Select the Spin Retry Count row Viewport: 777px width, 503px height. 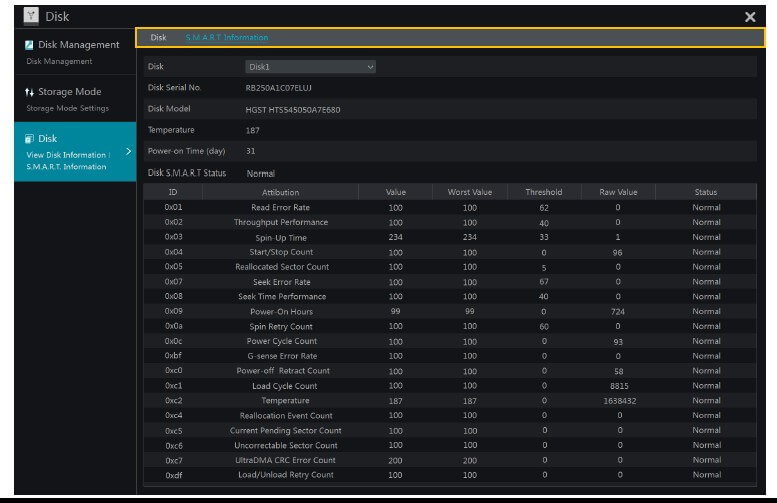(450, 327)
